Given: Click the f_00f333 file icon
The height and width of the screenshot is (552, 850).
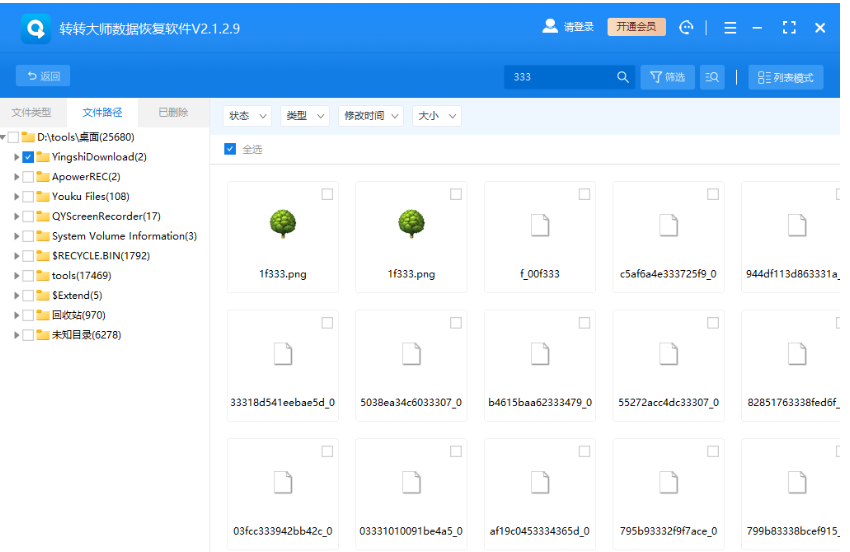Looking at the screenshot, I should (540, 225).
